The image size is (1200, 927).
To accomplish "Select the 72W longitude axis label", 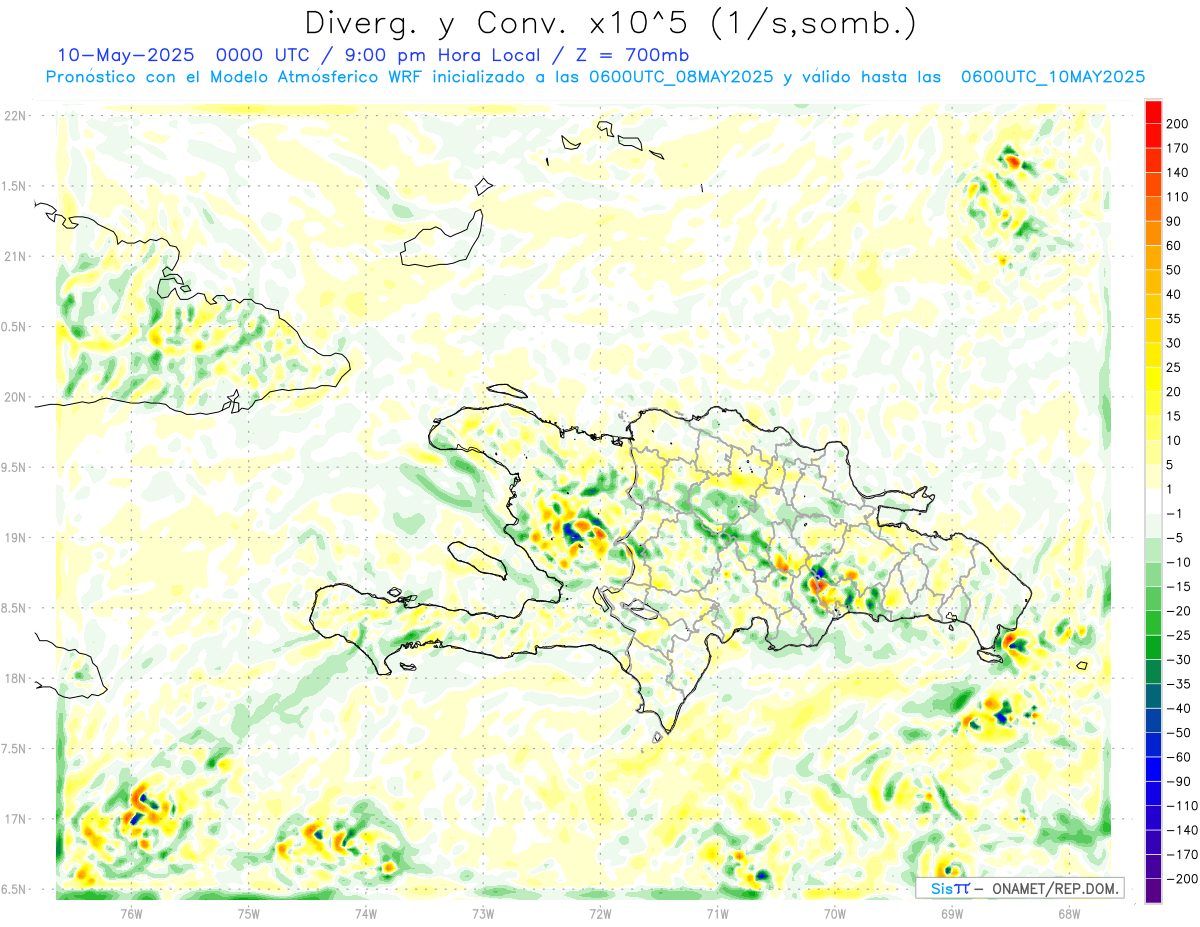I will pos(600,913).
